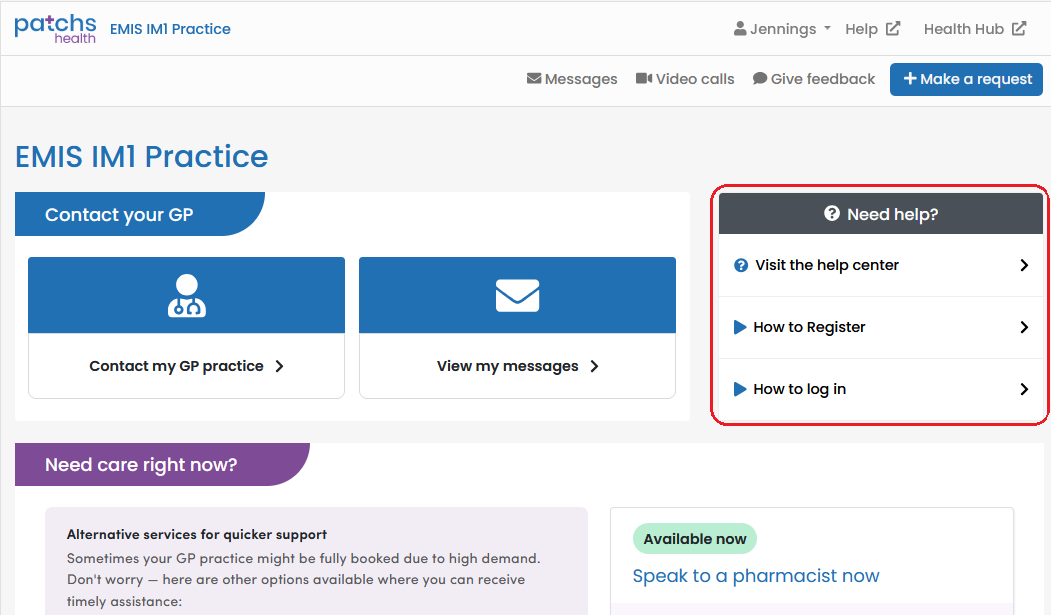Click the chevron on How to Register row
Viewport: 1051px width, 615px height.
point(1024,327)
